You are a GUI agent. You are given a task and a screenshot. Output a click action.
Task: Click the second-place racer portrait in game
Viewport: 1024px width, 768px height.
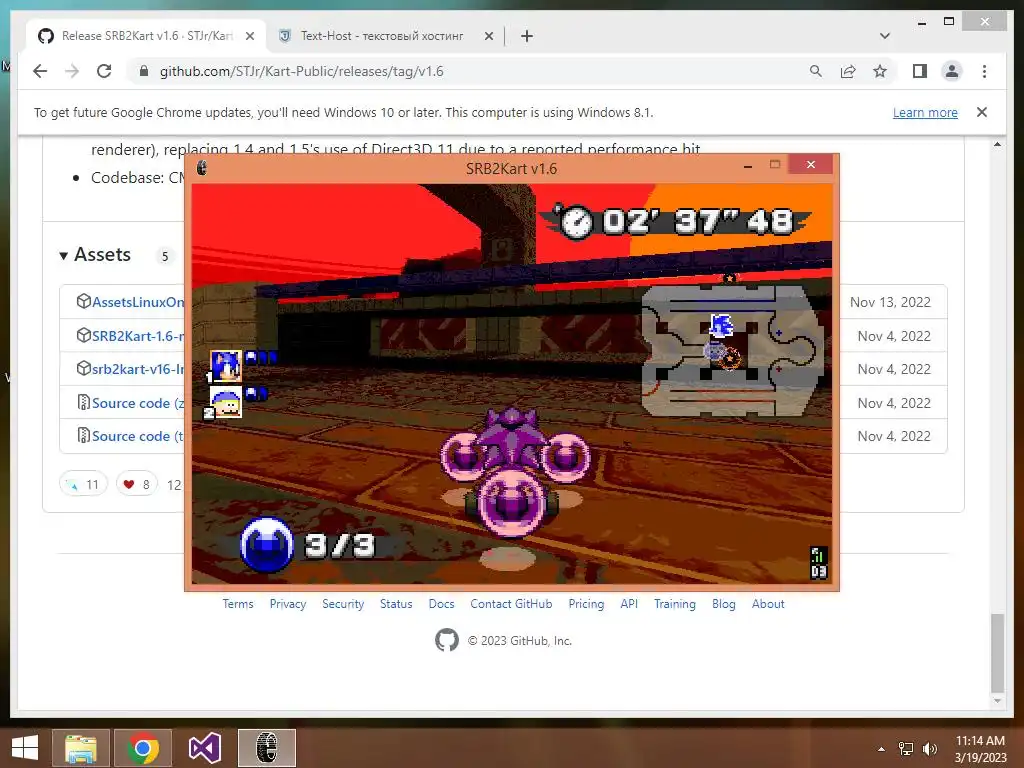click(226, 402)
